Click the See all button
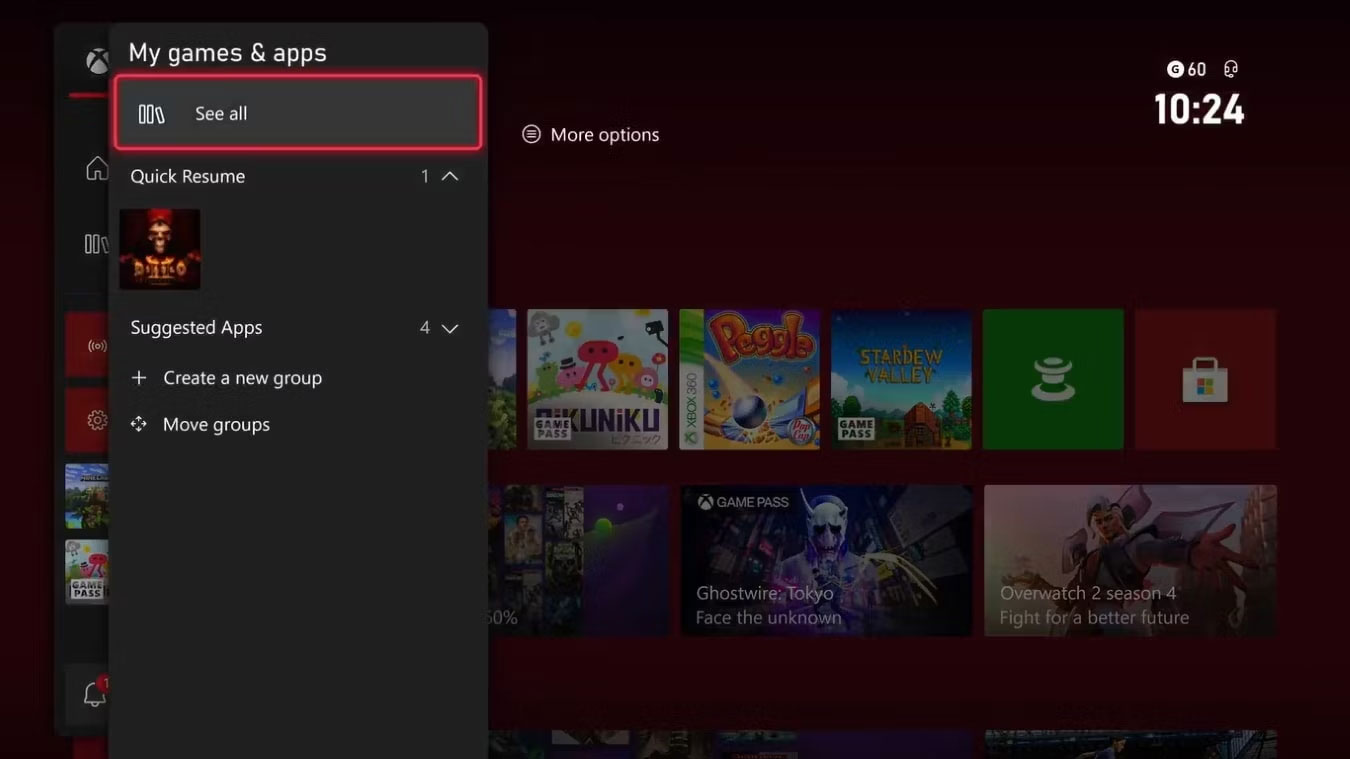Viewport: 1350px width, 759px height. [x=298, y=113]
